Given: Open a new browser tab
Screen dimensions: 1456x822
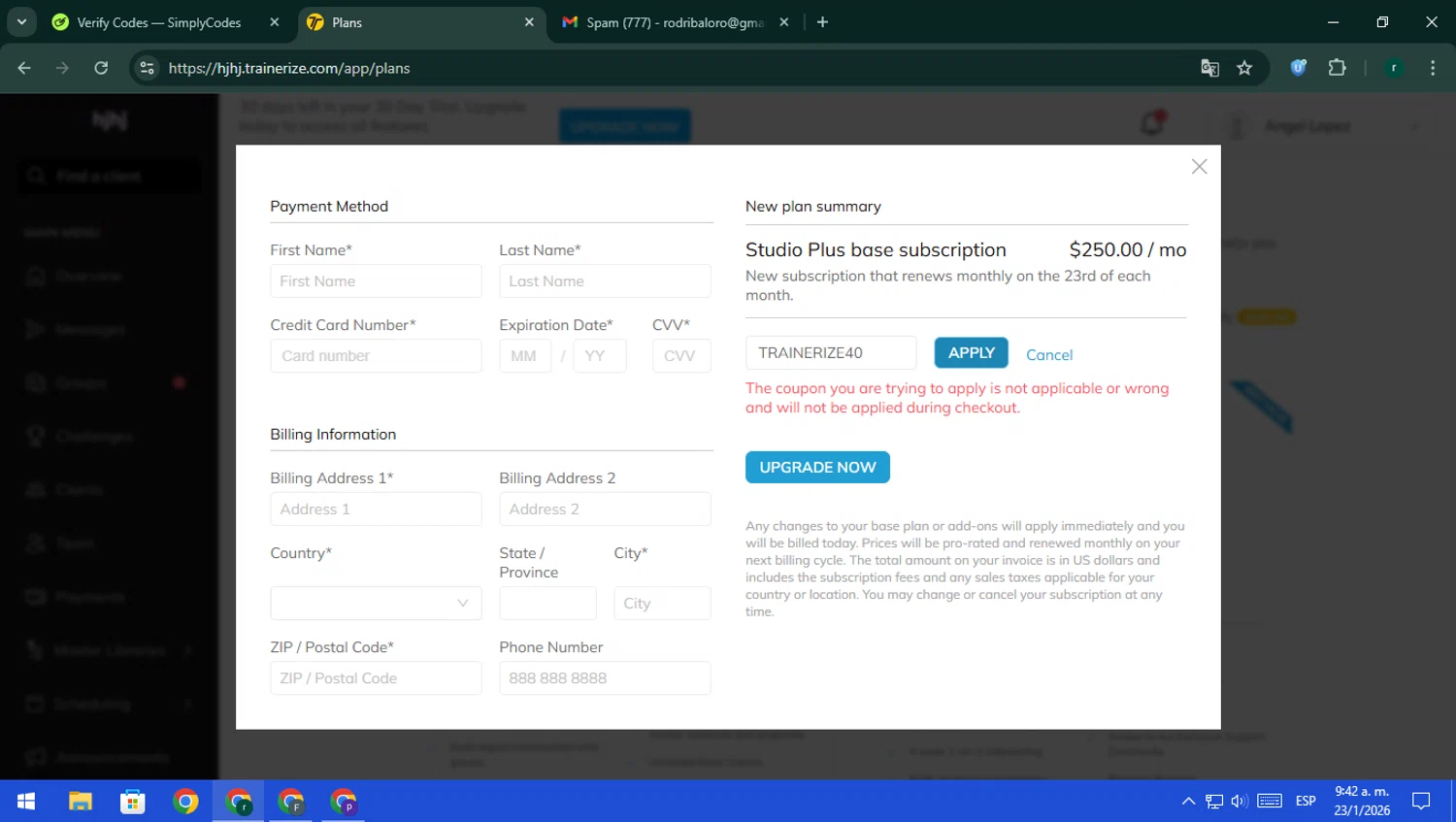Looking at the screenshot, I should (x=822, y=22).
